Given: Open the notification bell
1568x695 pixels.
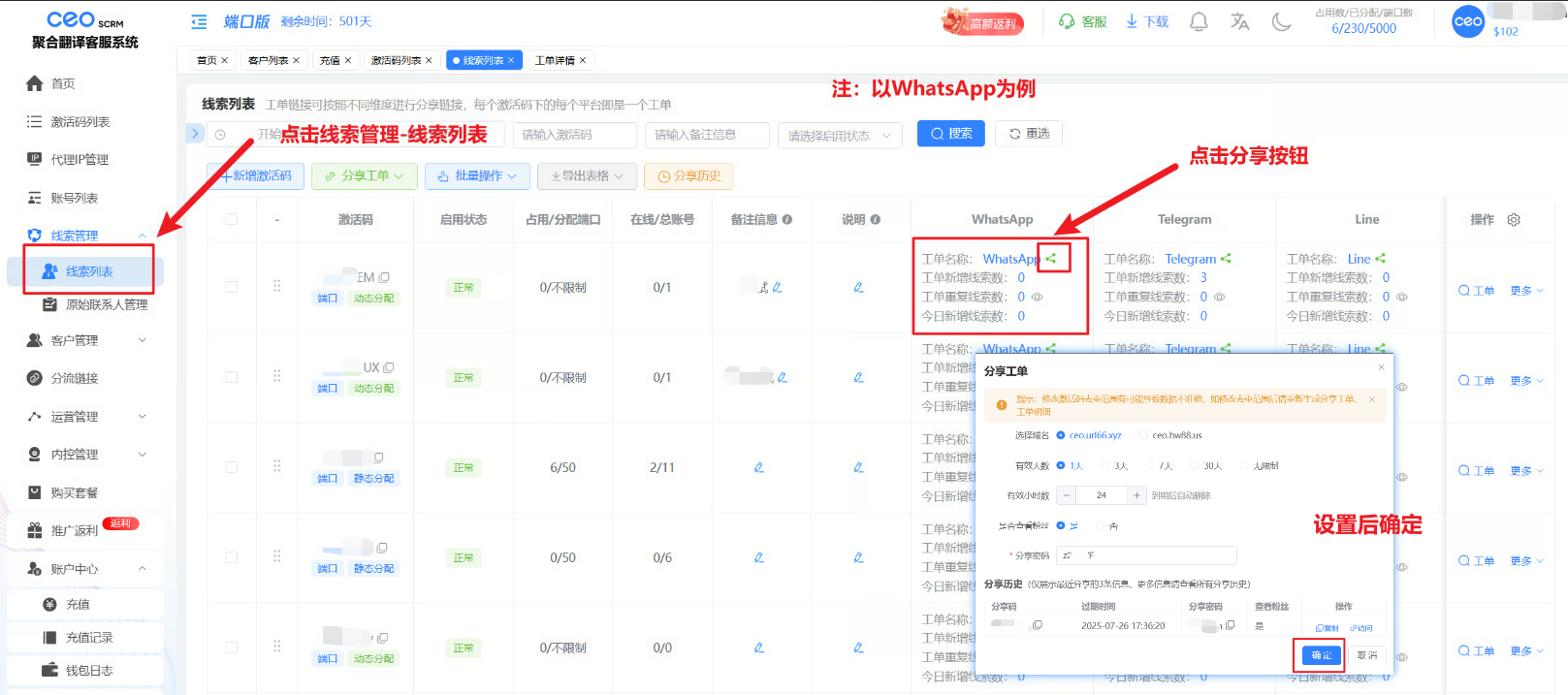Looking at the screenshot, I should [x=1199, y=21].
